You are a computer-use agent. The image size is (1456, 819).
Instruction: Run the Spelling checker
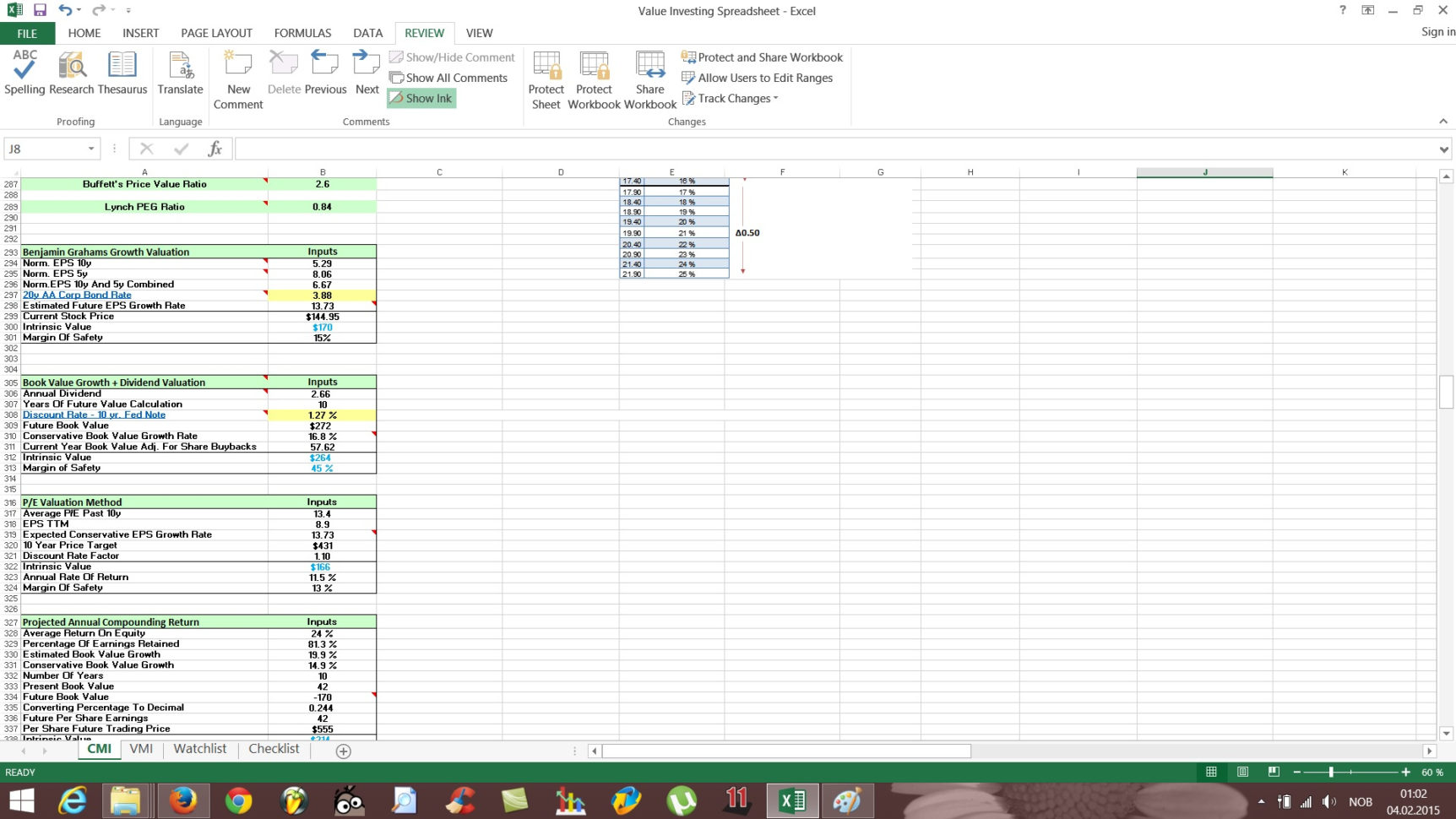(24, 74)
